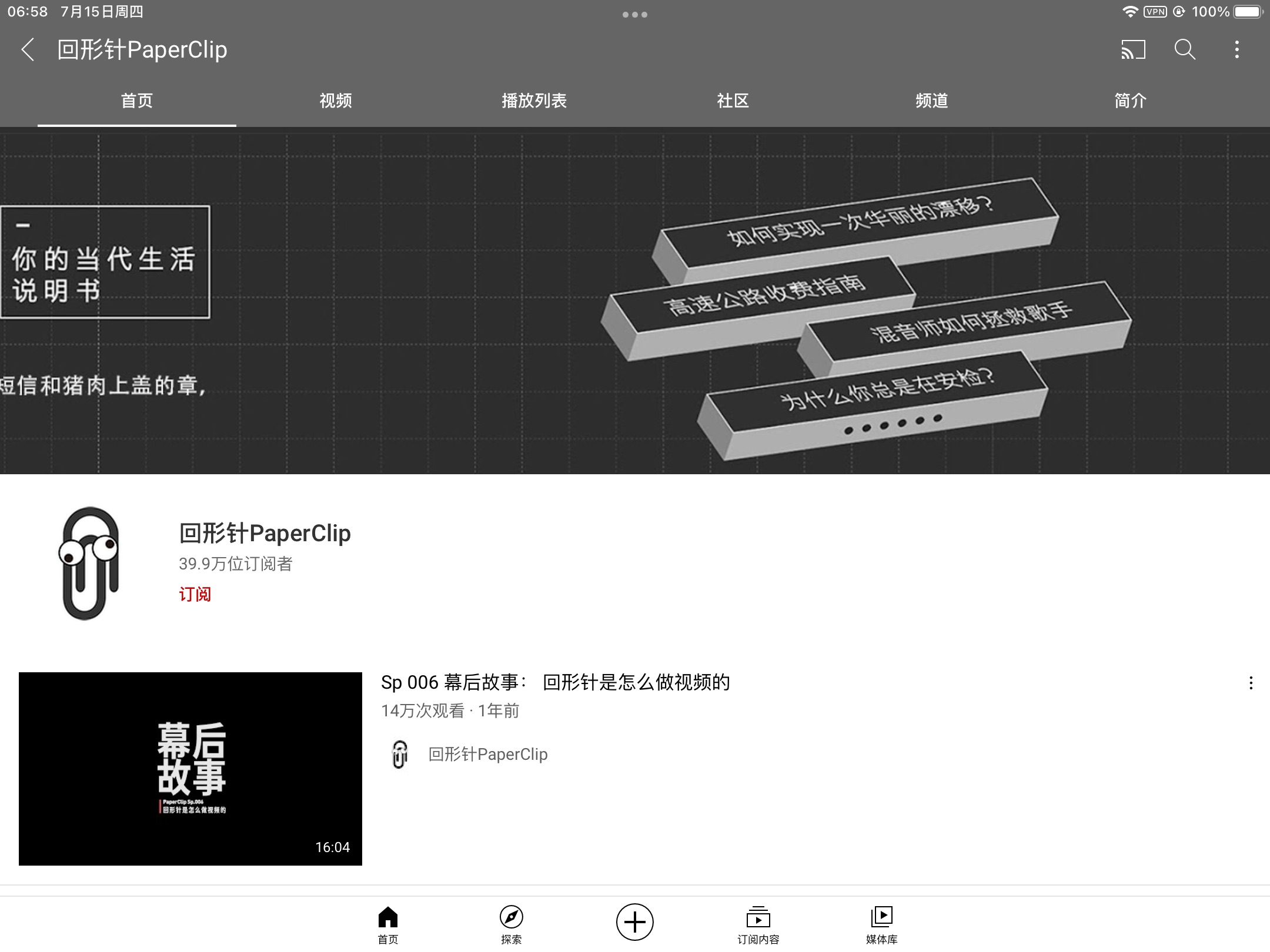The image size is (1270, 952).
Task: Select the 首页 tab
Action: (137, 101)
